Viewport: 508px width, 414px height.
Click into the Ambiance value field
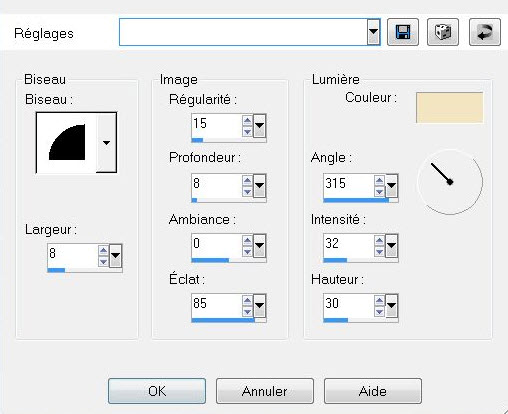pyautogui.click(x=217, y=245)
